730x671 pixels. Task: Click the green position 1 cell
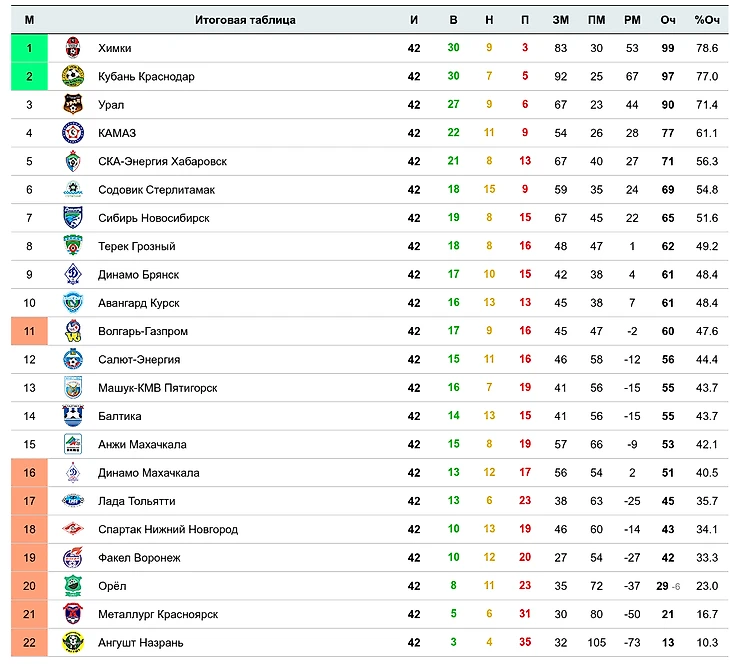30,48
